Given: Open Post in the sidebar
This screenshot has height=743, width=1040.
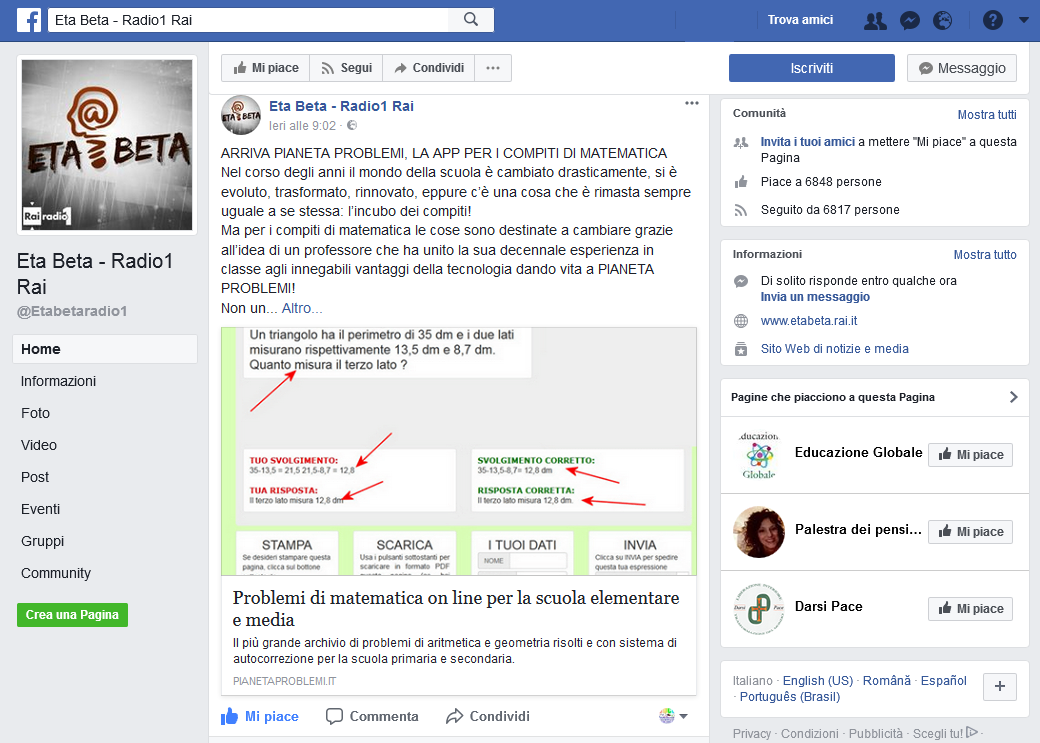Looking at the screenshot, I should coord(34,477).
